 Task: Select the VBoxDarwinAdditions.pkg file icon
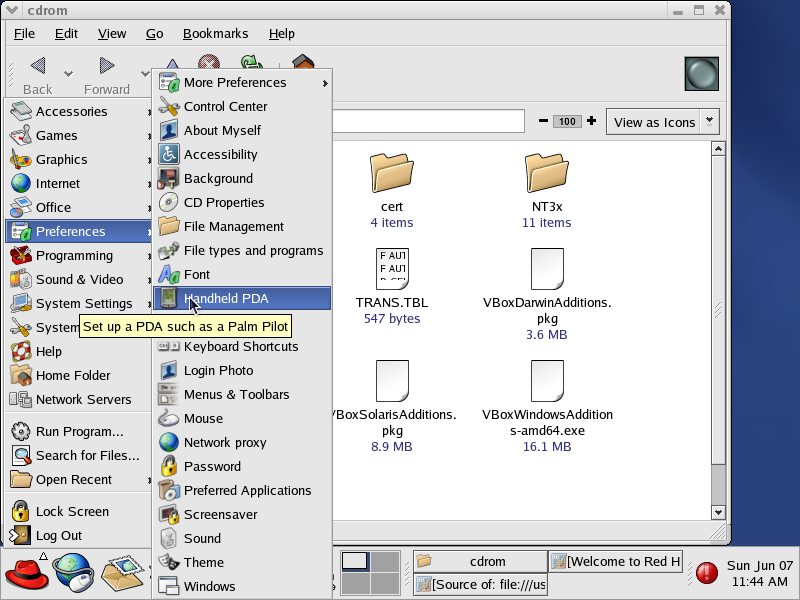click(x=547, y=269)
